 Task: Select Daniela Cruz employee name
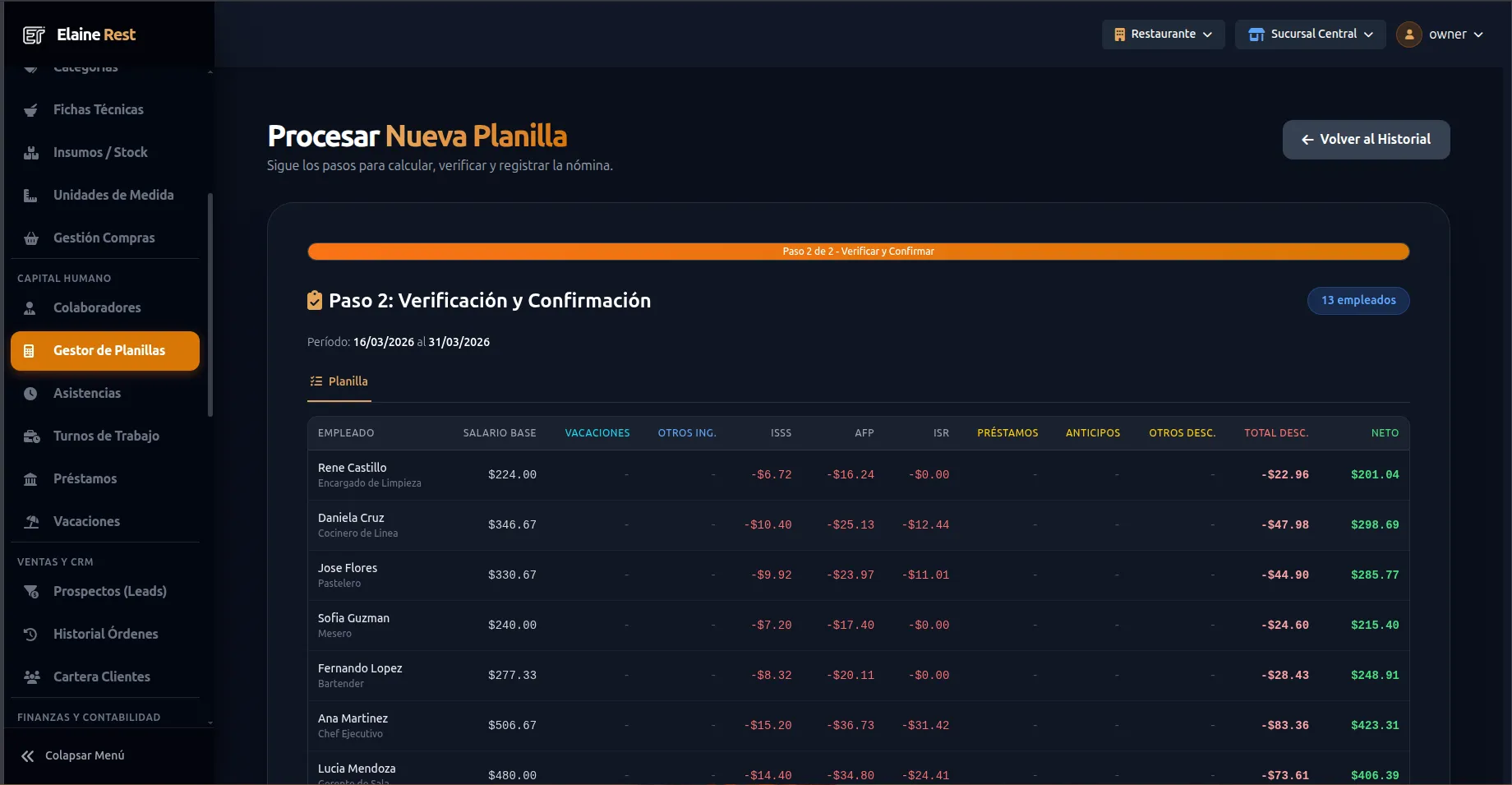(x=351, y=518)
